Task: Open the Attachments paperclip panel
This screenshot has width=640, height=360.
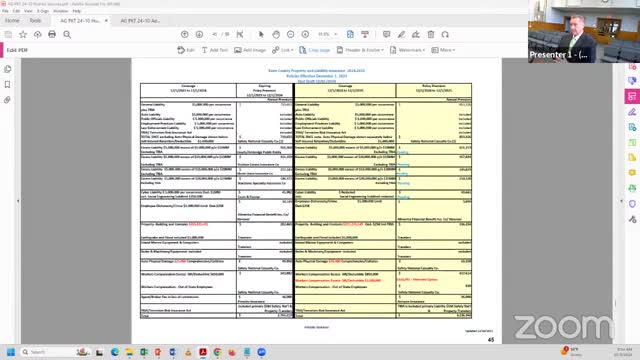Action: point(7,100)
